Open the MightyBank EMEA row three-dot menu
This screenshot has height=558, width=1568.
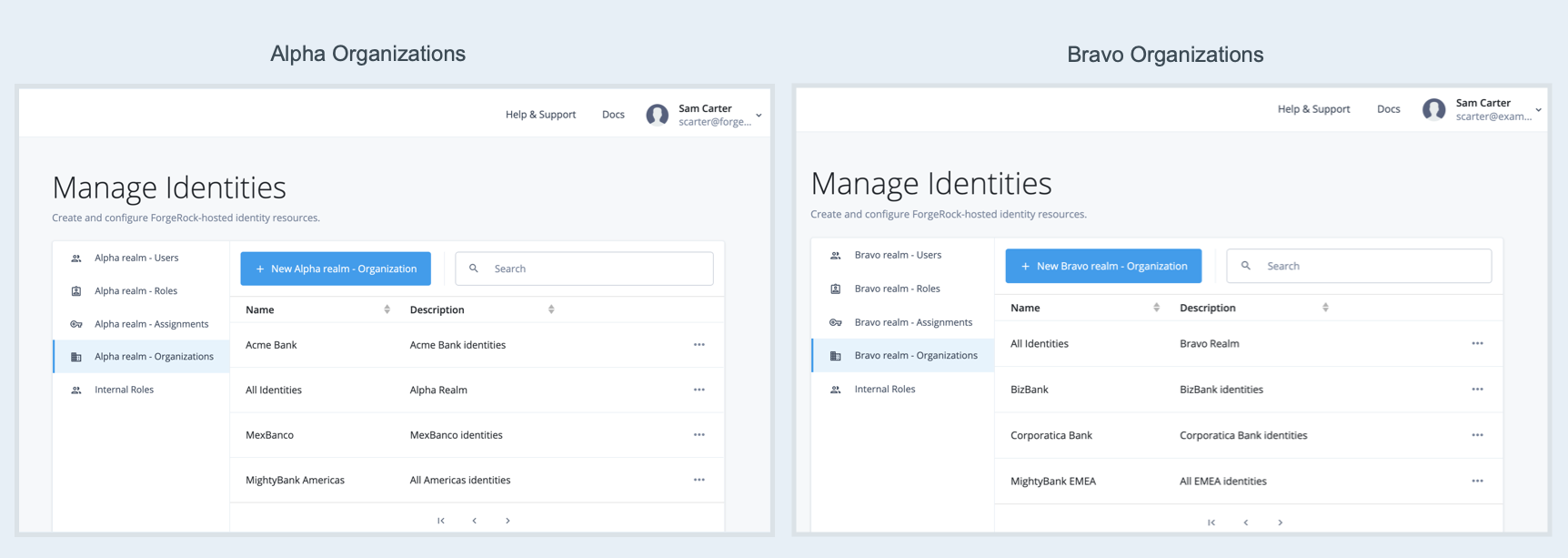tap(1477, 482)
